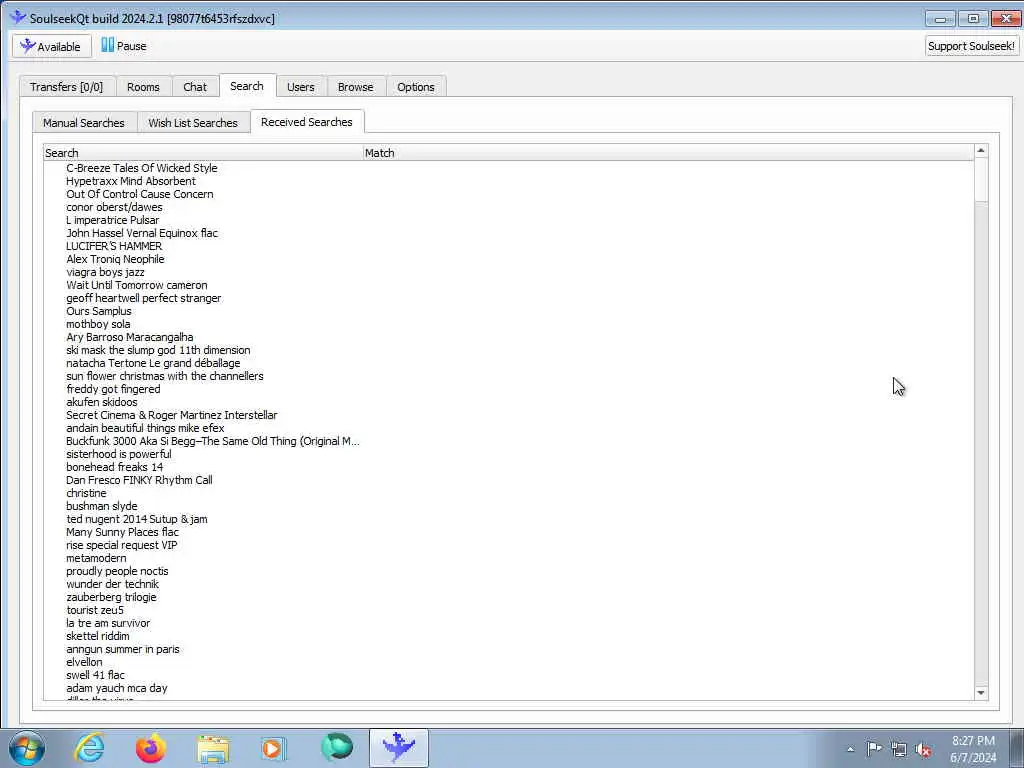This screenshot has width=1024, height=768.
Task: Sort by the Search column header
Action: pyautogui.click(x=203, y=153)
